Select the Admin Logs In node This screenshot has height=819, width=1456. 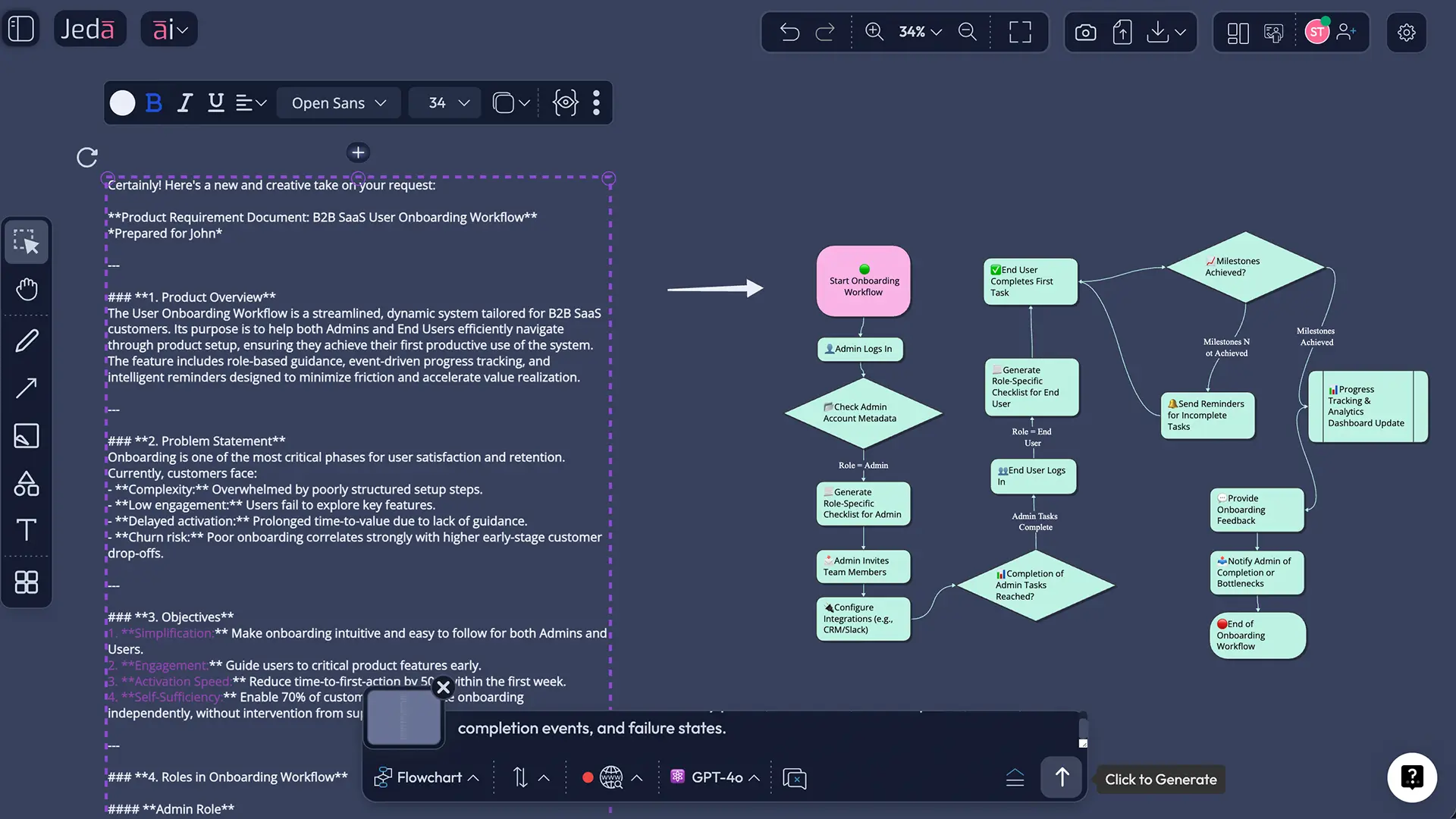[x=860, y=349]
